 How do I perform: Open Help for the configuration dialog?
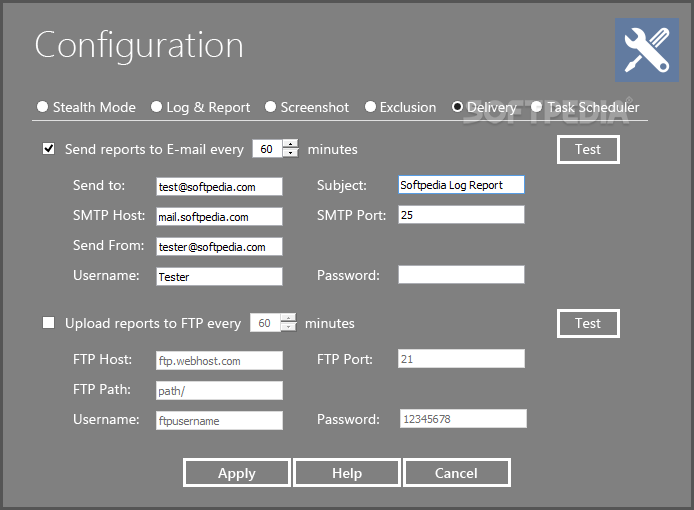click(347, 473)
